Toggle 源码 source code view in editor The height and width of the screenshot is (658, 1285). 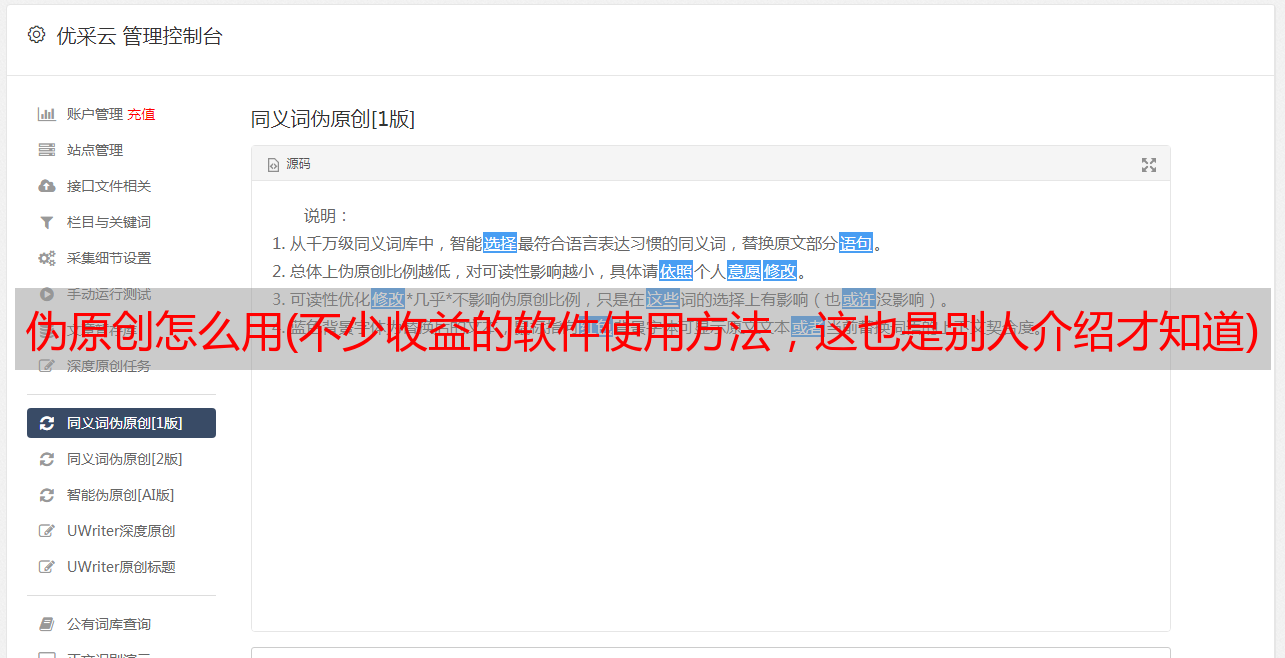289,164
